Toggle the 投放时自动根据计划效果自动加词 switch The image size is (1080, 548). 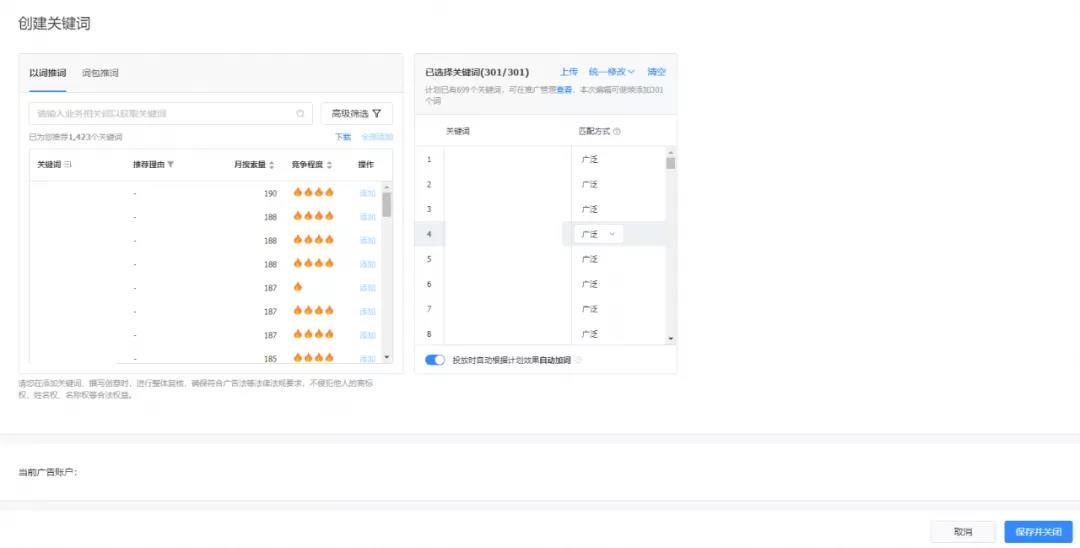click(435, 360)
